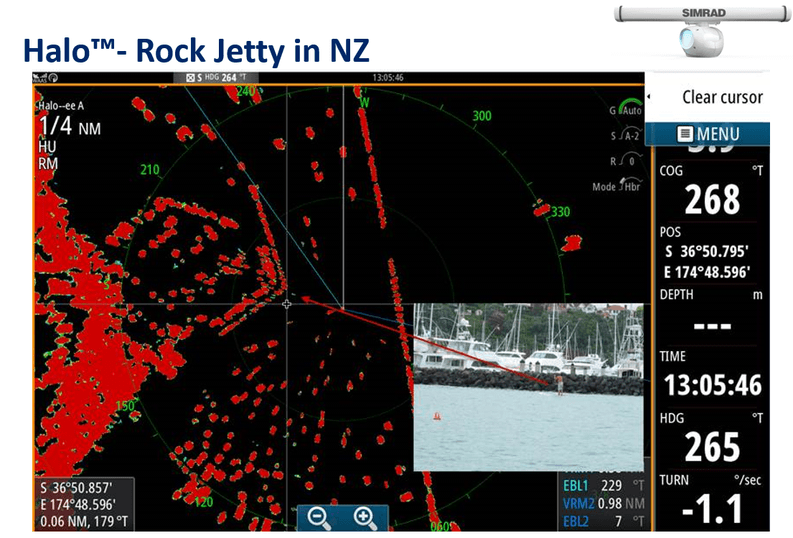
Task: Tap the Sea clutter A-2 control
Action: coord(627,135)
